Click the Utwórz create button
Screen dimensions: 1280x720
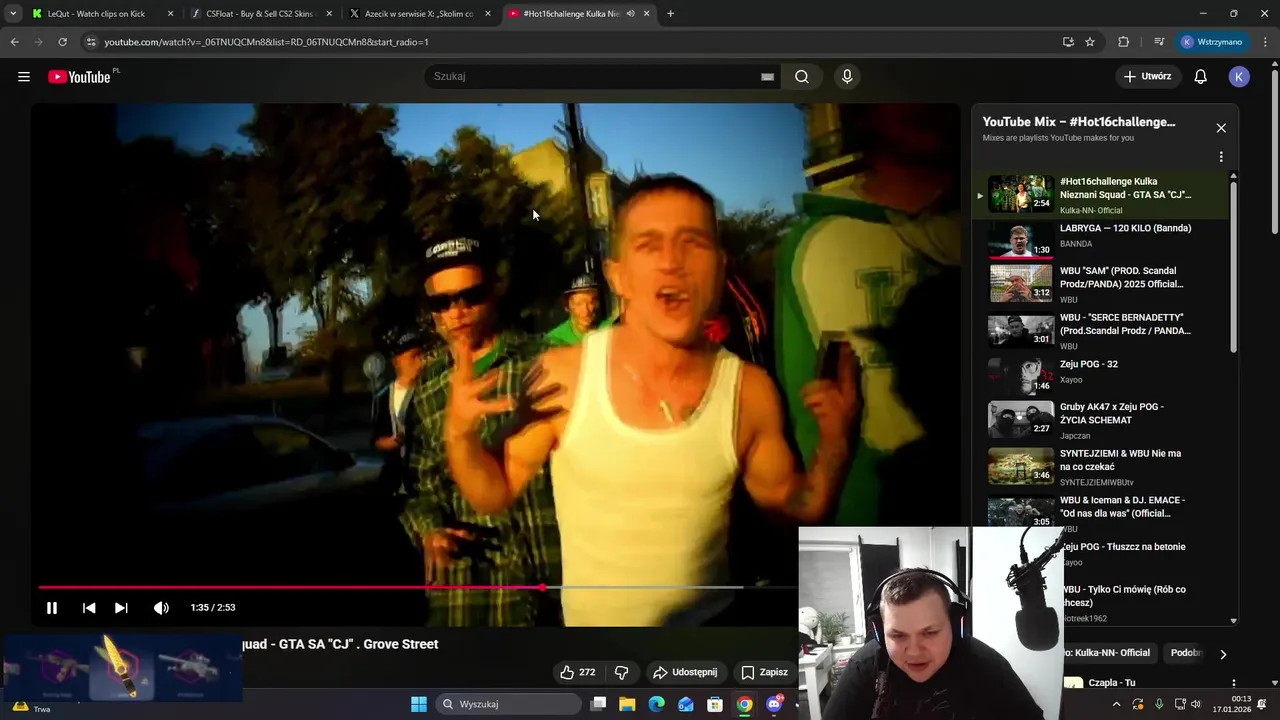pos(1148,77)
